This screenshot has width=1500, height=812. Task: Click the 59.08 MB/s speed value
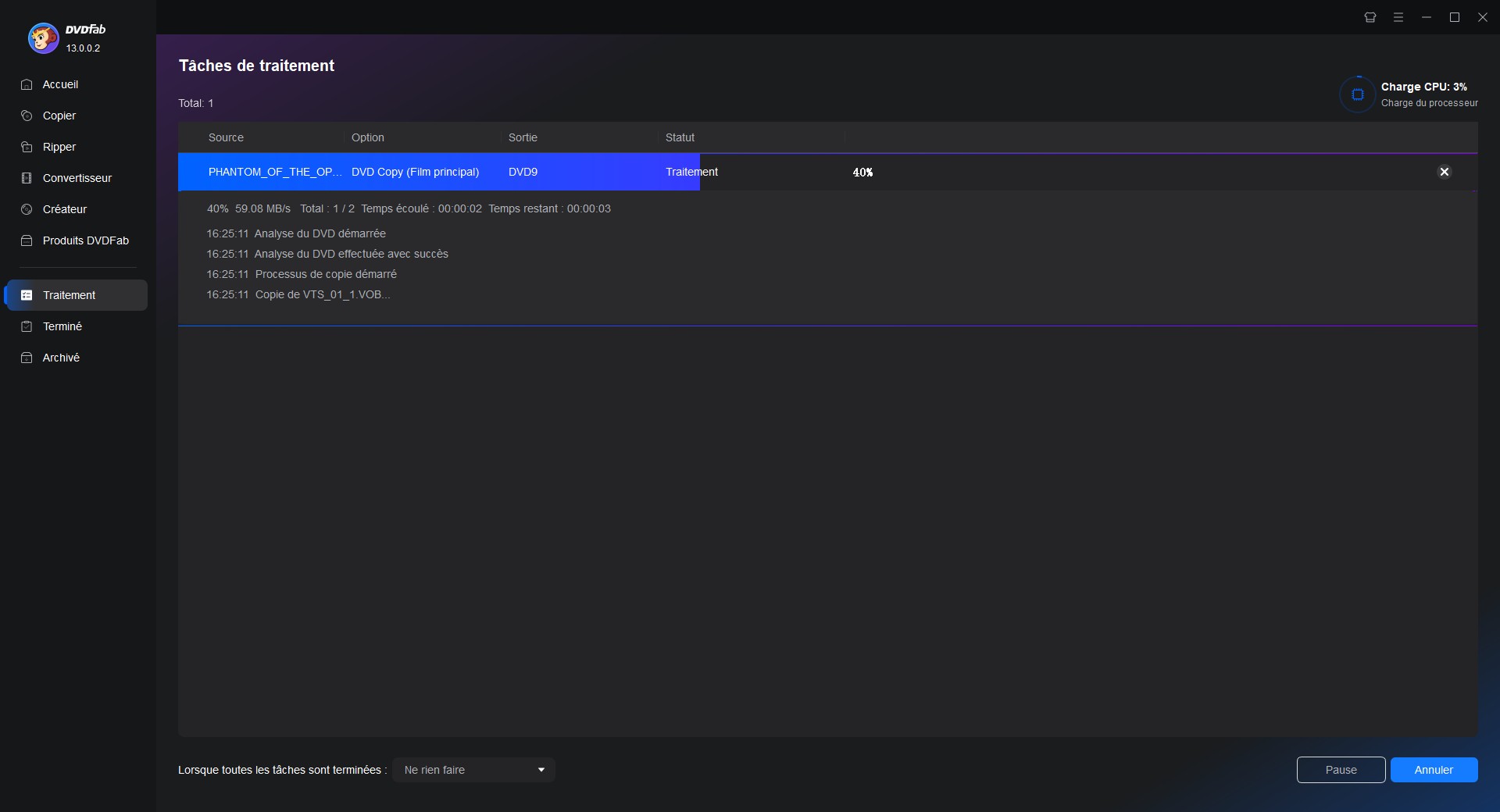262,208
